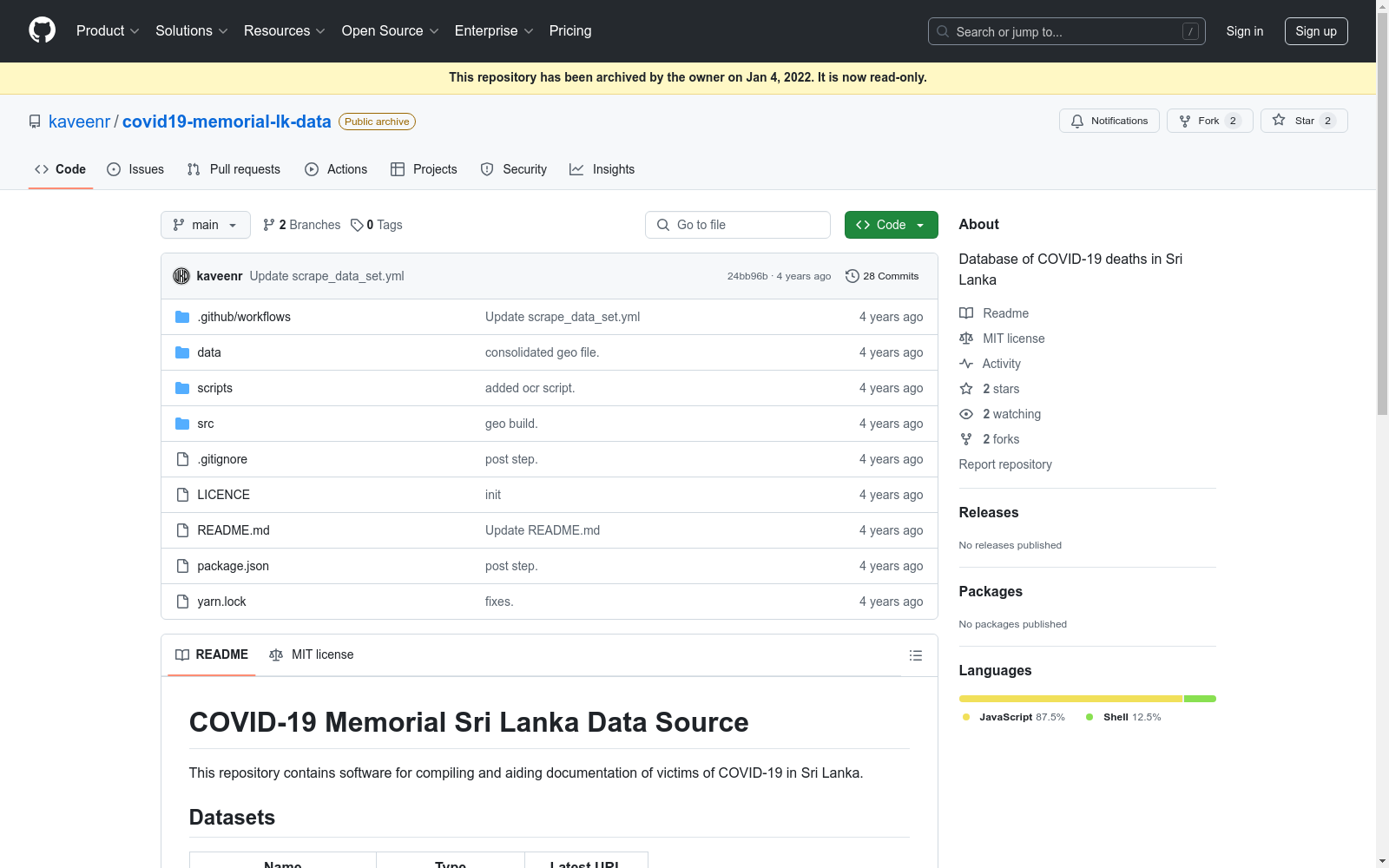Open commit hash 24bb96b

(747, 276)
